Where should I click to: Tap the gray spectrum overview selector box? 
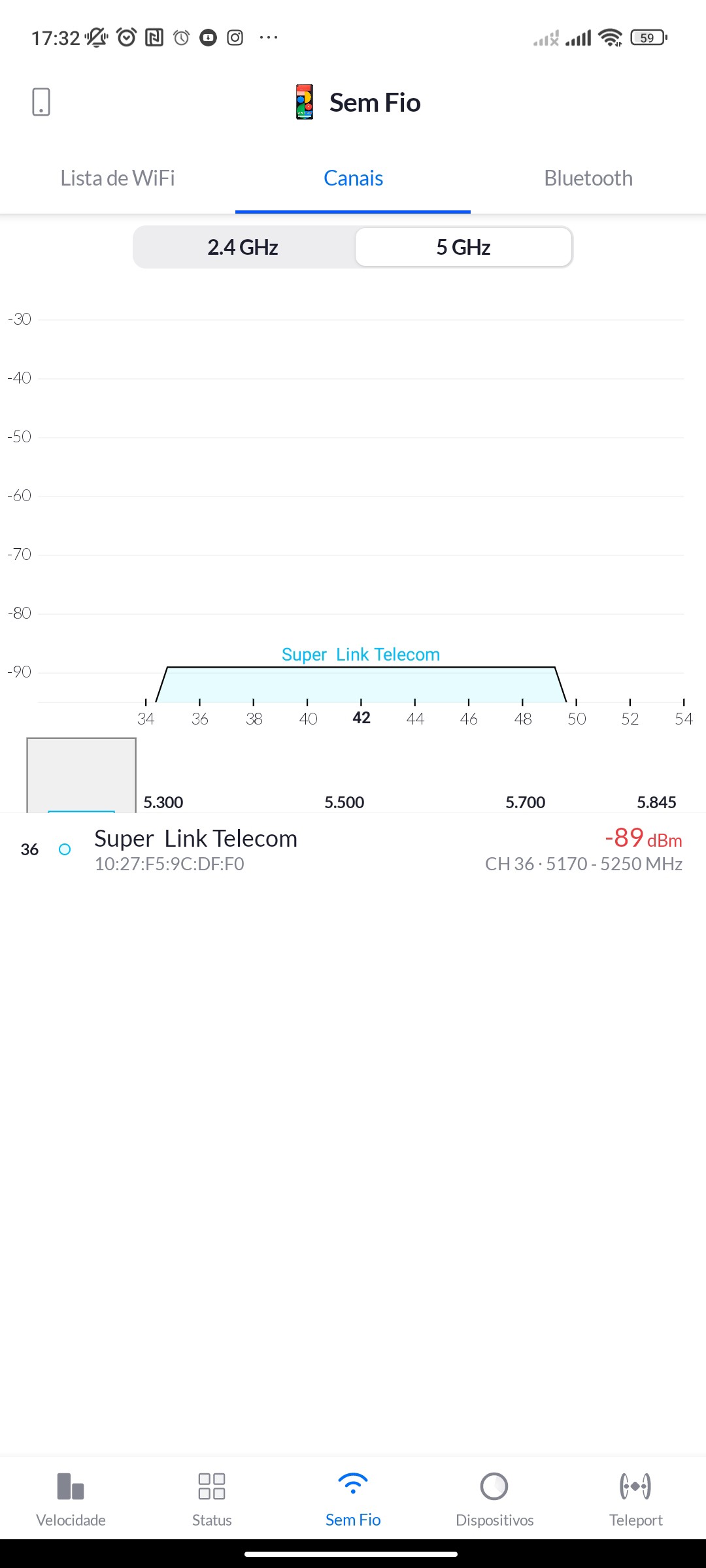pos(81,775)
